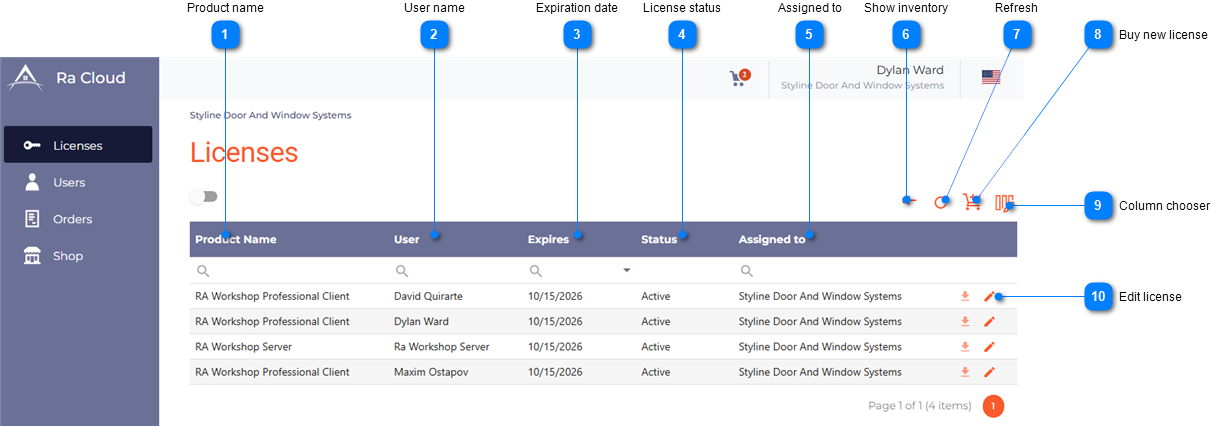Click the shopping cart icon in header
Screen dimensions: 1211x426
point(738,79)
